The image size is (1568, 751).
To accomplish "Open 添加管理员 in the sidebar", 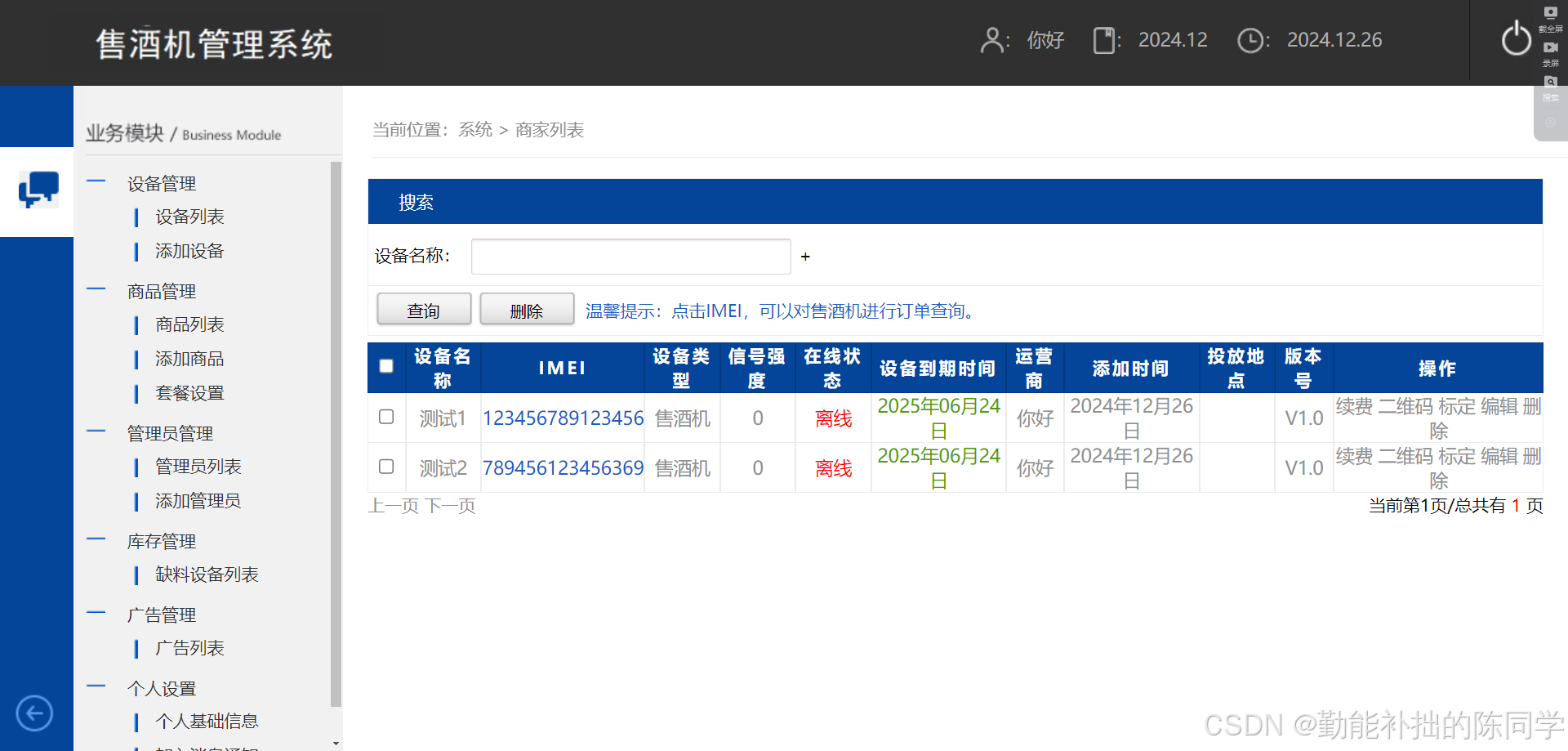I will tap(198, 501).
